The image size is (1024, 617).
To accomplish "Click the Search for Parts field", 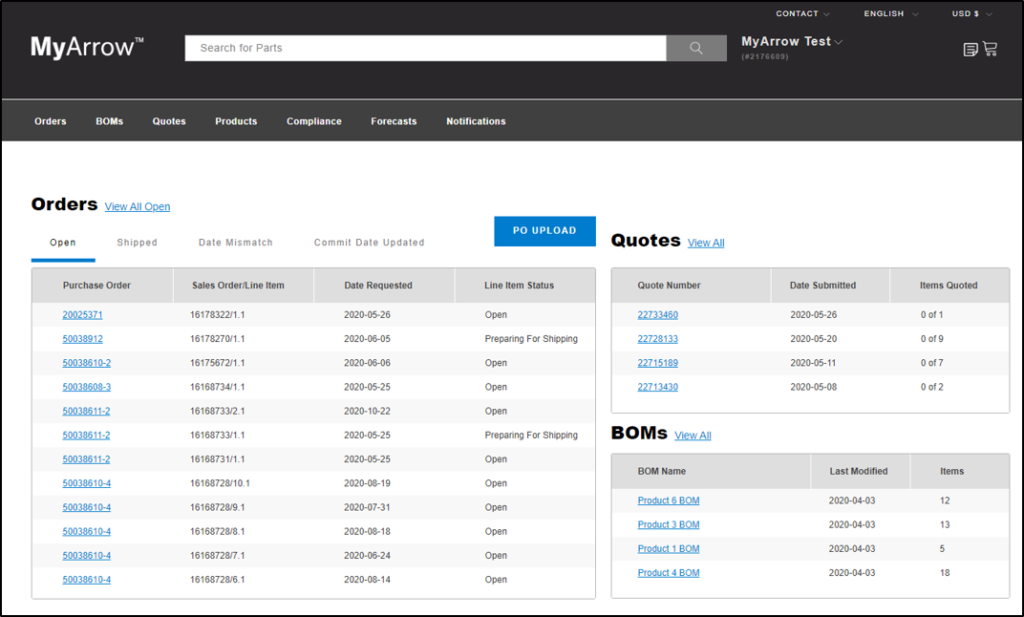I will pyautogui.click(x=425, y=48).
